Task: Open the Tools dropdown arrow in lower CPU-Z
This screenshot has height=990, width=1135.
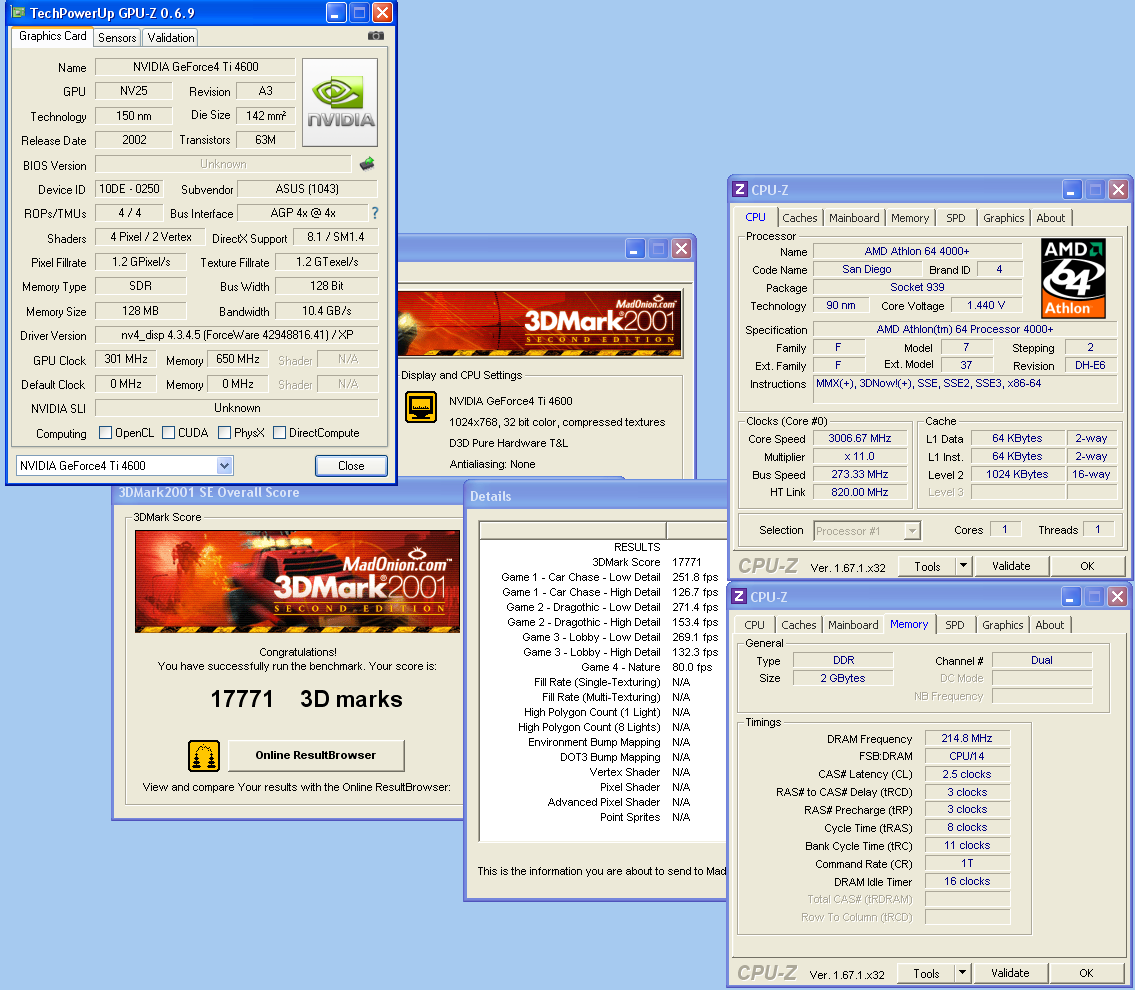Action: (962, 973)
